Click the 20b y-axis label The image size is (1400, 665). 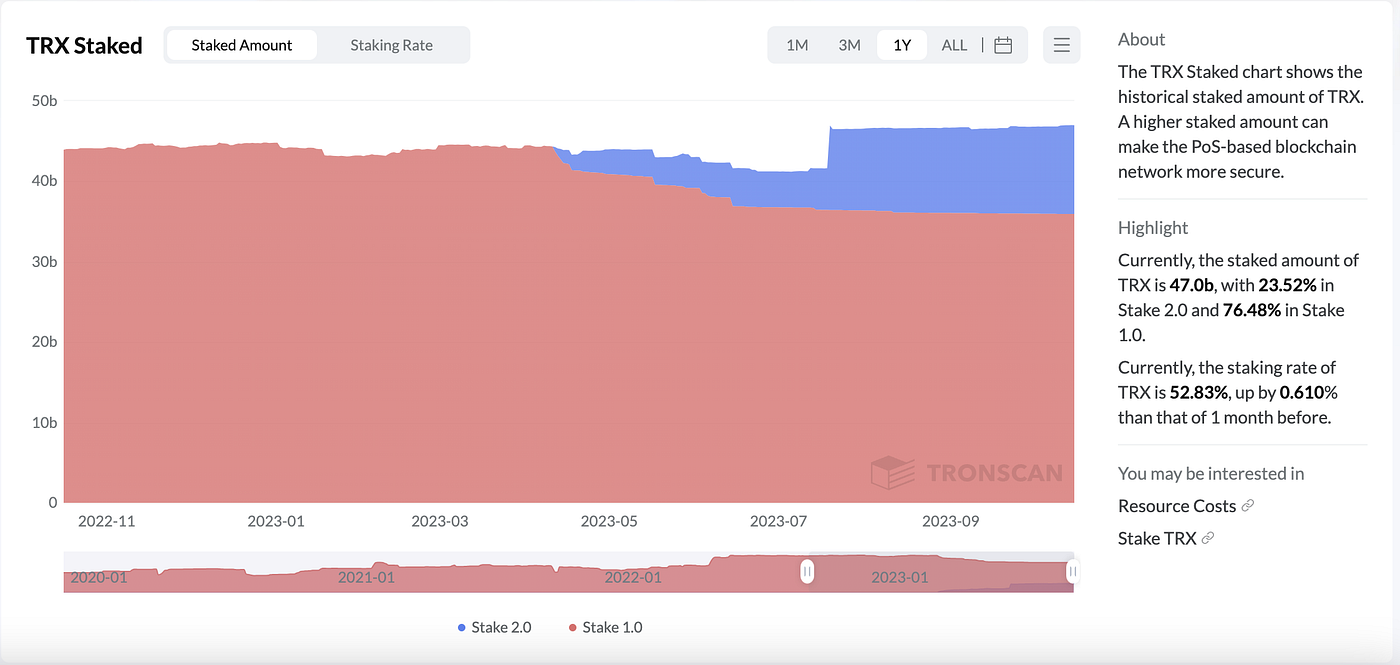point(45,342)
